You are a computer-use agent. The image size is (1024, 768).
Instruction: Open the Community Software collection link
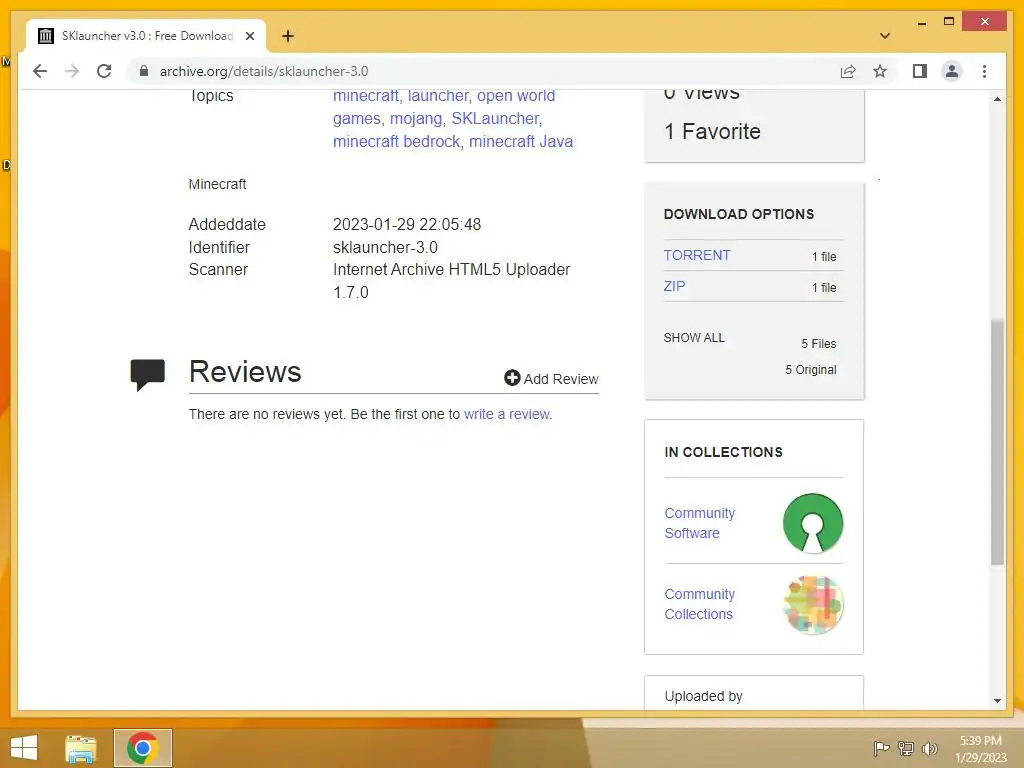click(699, 523)
